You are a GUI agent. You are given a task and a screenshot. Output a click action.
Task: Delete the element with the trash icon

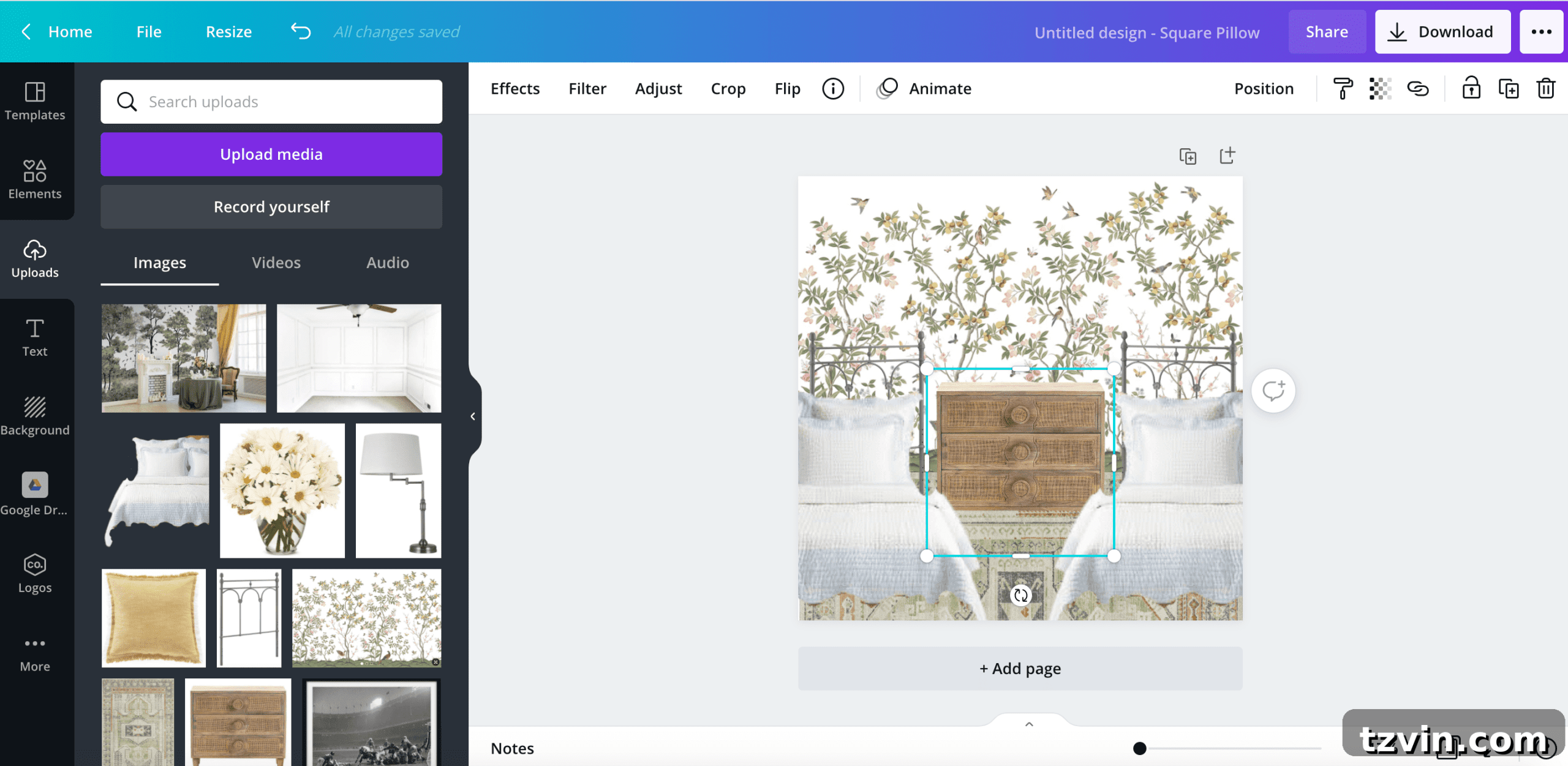[1546, 89]
